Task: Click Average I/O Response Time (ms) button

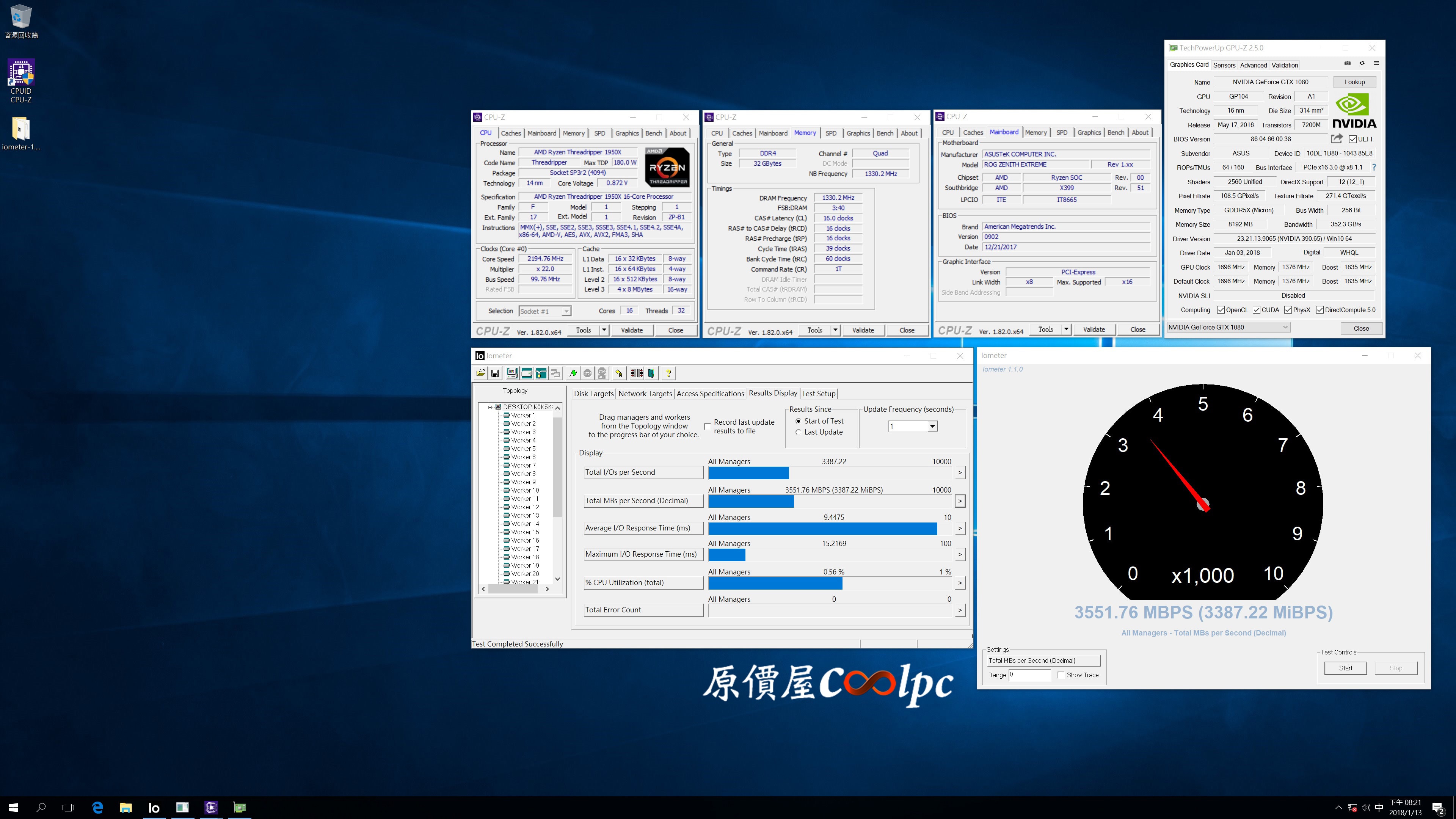Action: 643,528
